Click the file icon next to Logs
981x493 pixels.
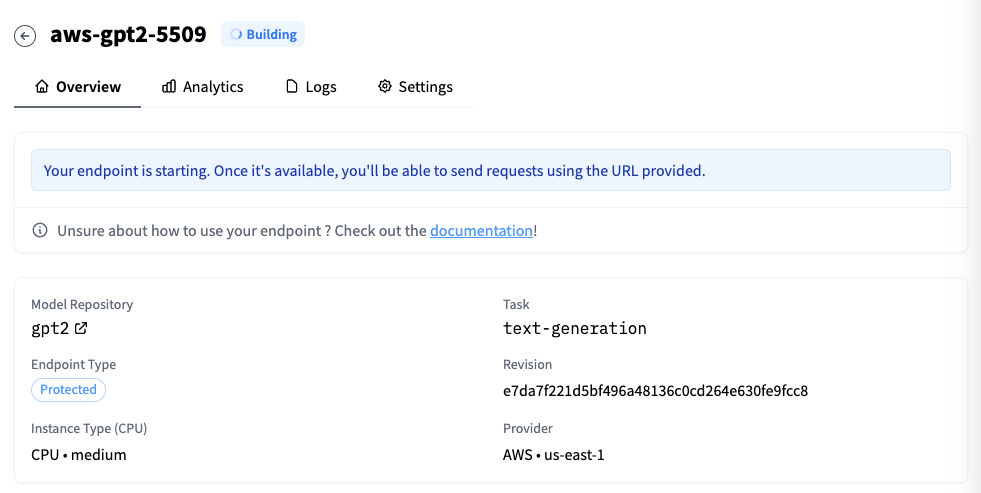(292, 87)
